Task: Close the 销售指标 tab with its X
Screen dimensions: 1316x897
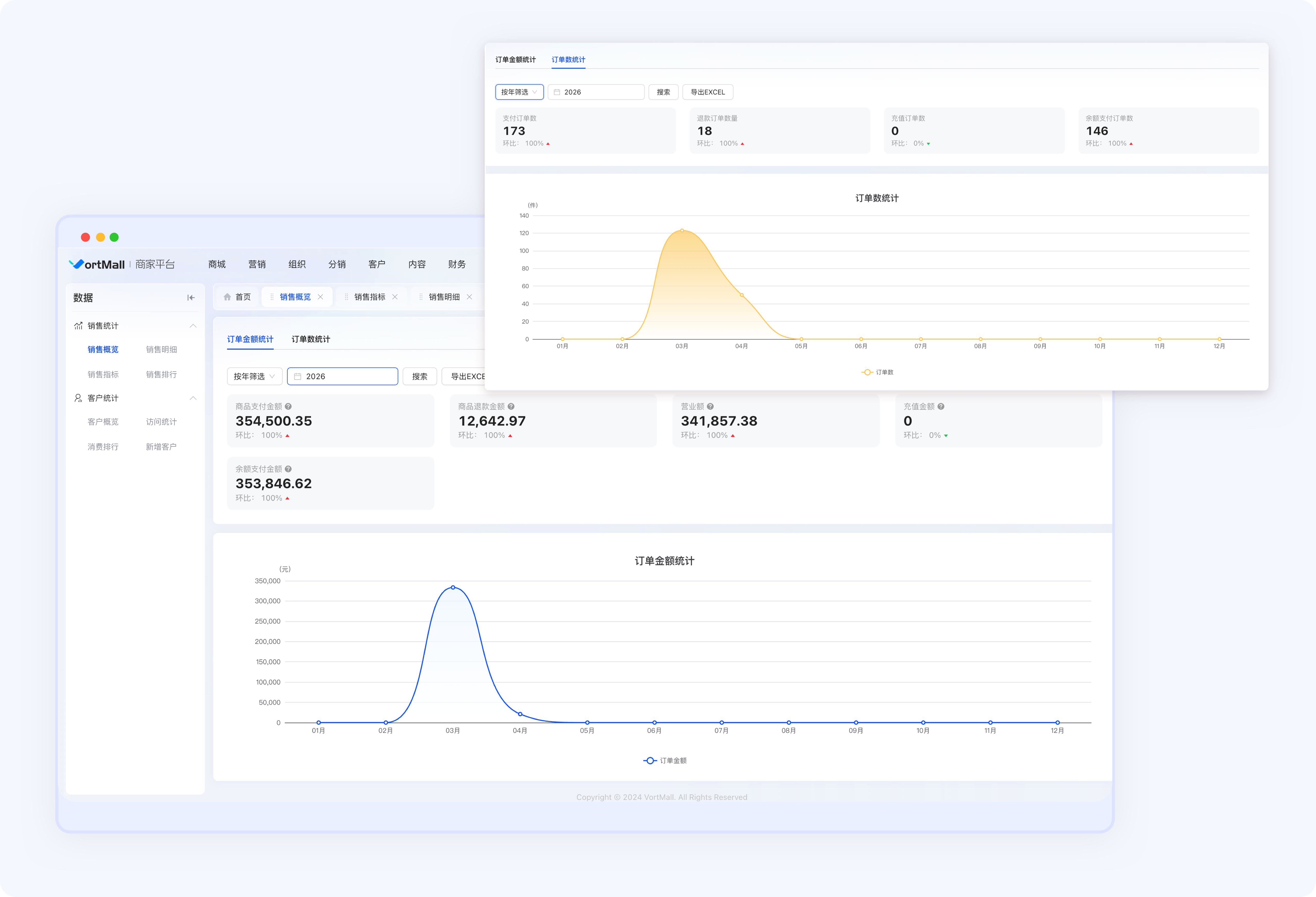Action: tap(395, 297)
